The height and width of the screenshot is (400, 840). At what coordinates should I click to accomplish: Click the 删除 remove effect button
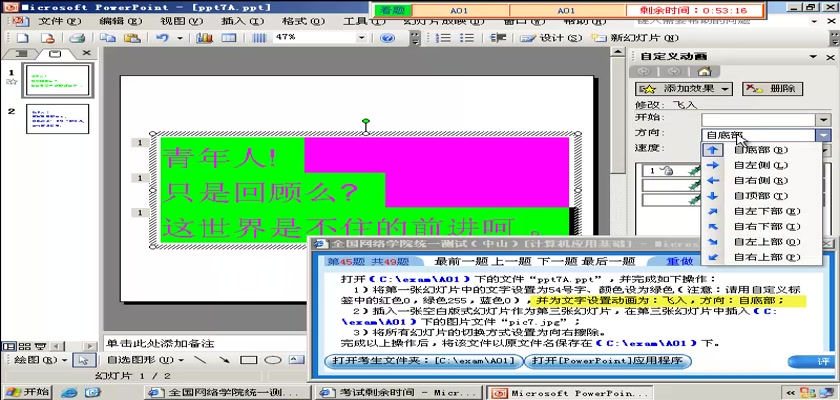[x=772, y=89]
